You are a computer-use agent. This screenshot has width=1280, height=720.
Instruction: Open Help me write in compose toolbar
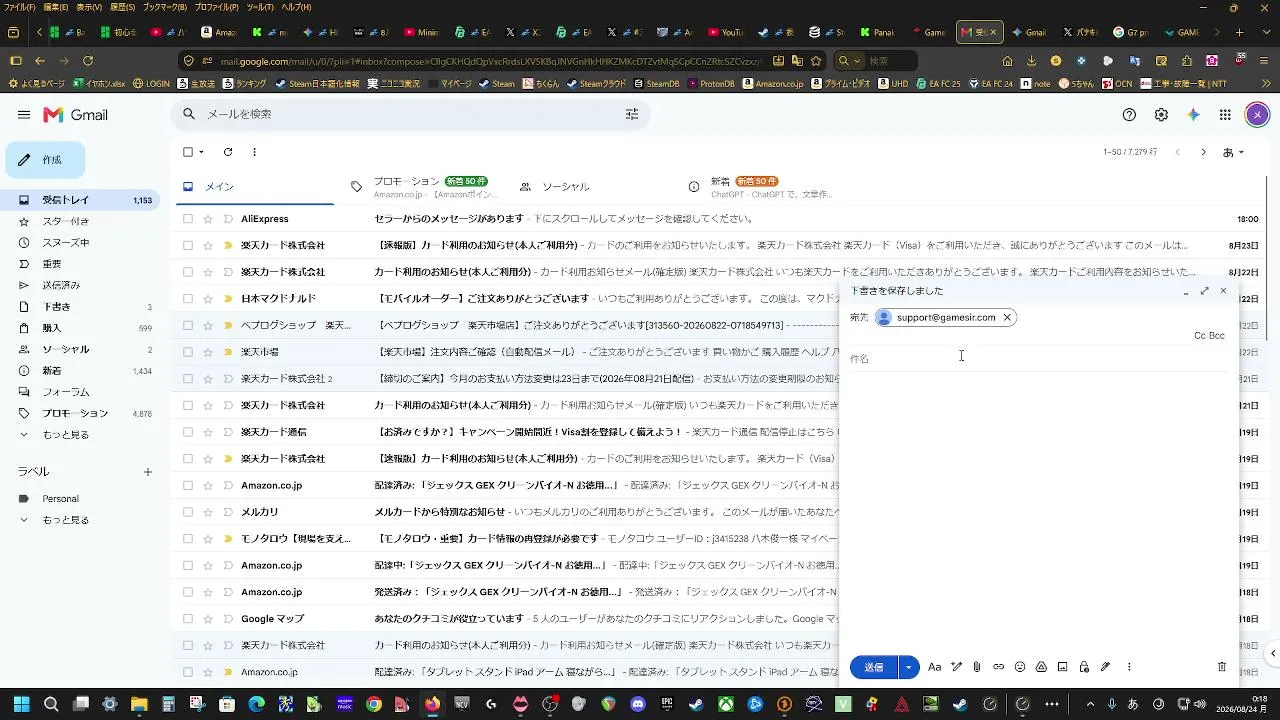tap(956, 667)
